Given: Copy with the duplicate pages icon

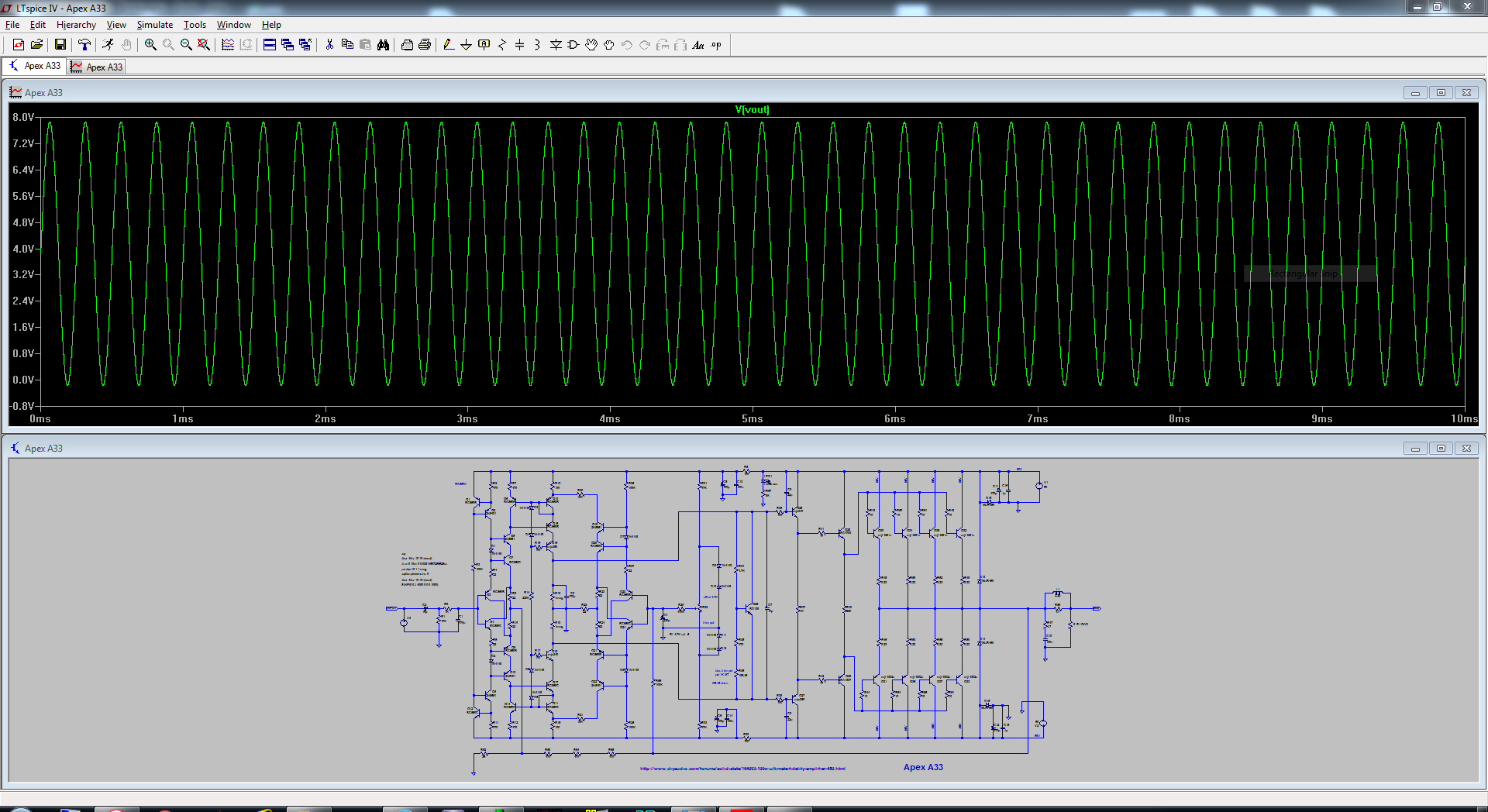Looking at the screenshot, I should pos(347,45).
